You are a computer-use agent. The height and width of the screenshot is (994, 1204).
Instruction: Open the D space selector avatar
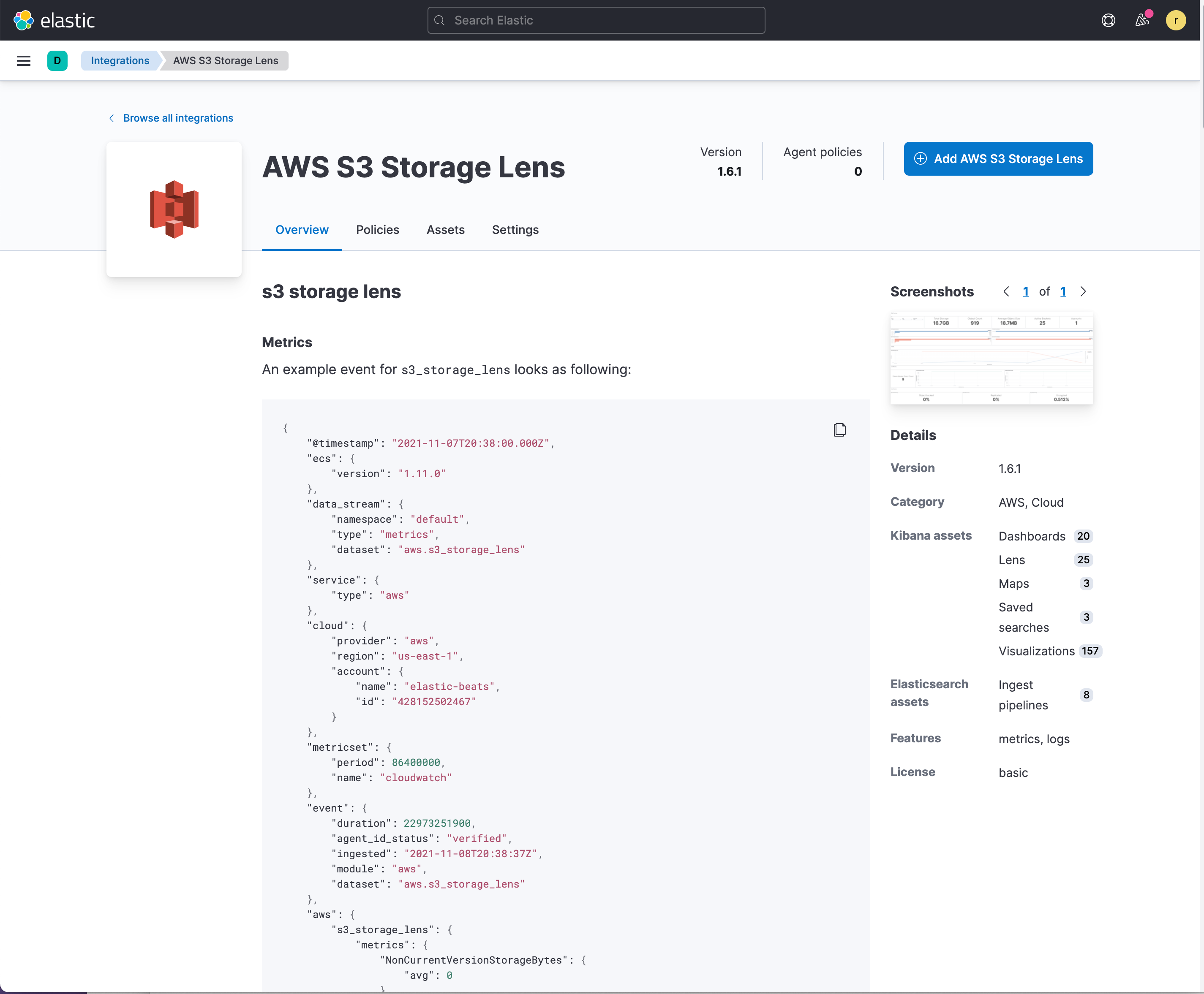click(x=57, y=61)
